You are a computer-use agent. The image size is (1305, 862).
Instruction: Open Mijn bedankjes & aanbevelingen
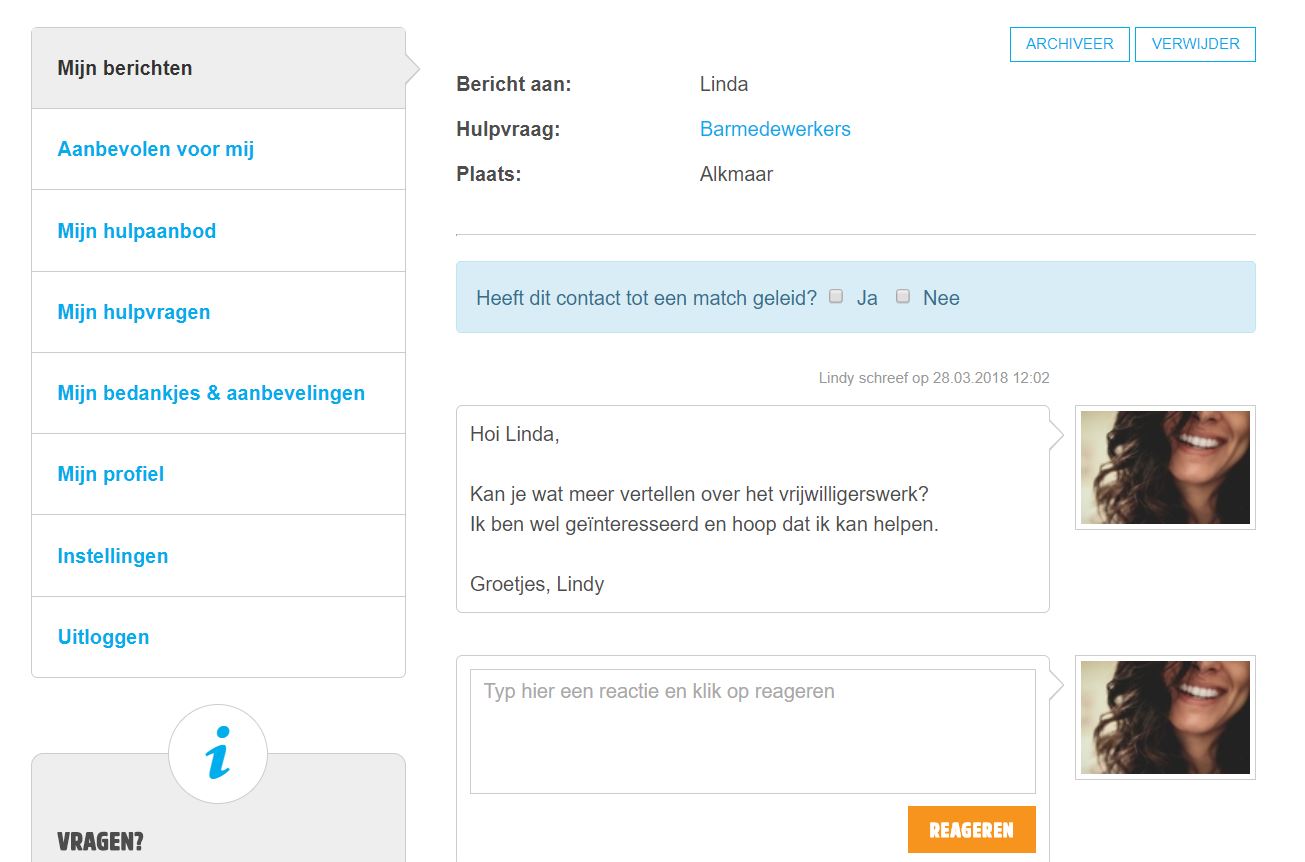click(x=211, y=393)
